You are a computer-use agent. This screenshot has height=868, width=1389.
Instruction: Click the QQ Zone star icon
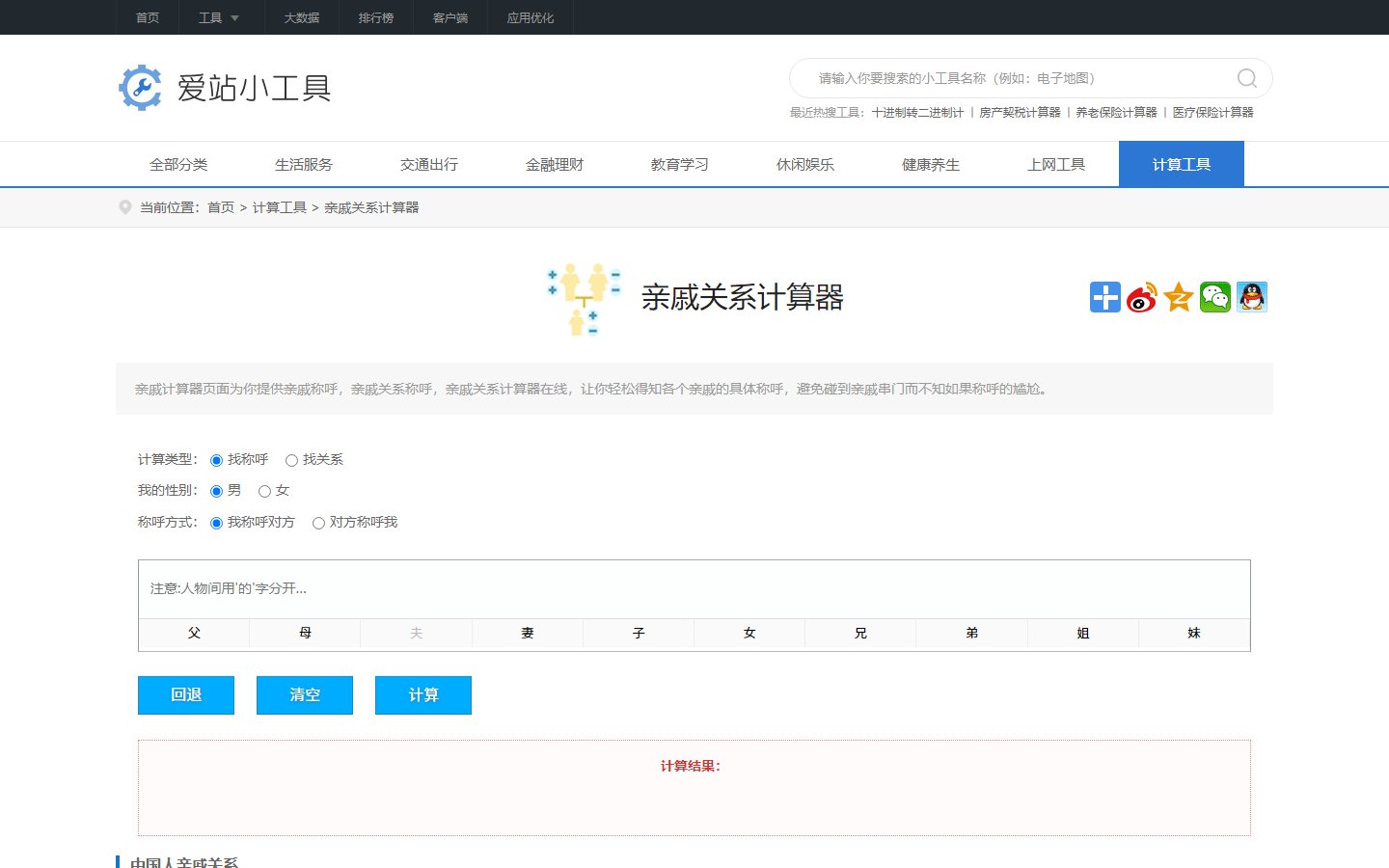(x=1179, y=297)
